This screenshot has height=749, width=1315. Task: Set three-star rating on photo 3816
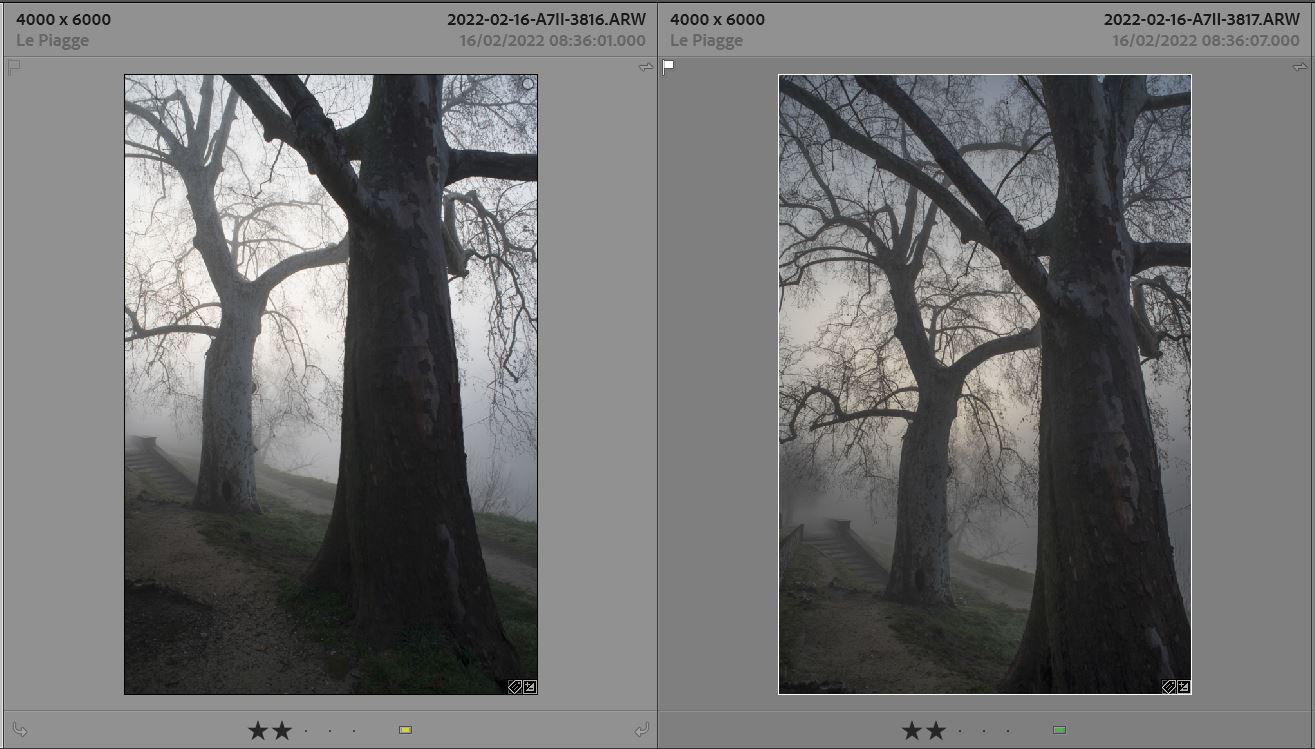tap(306, 731)
